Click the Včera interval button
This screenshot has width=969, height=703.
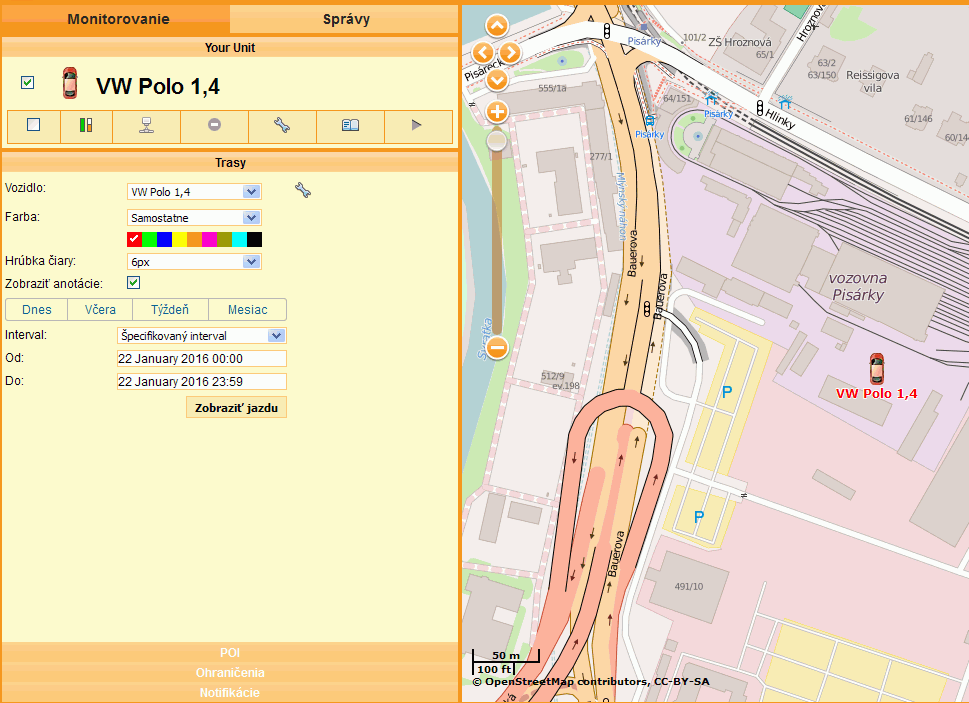[x=99, y=310]
